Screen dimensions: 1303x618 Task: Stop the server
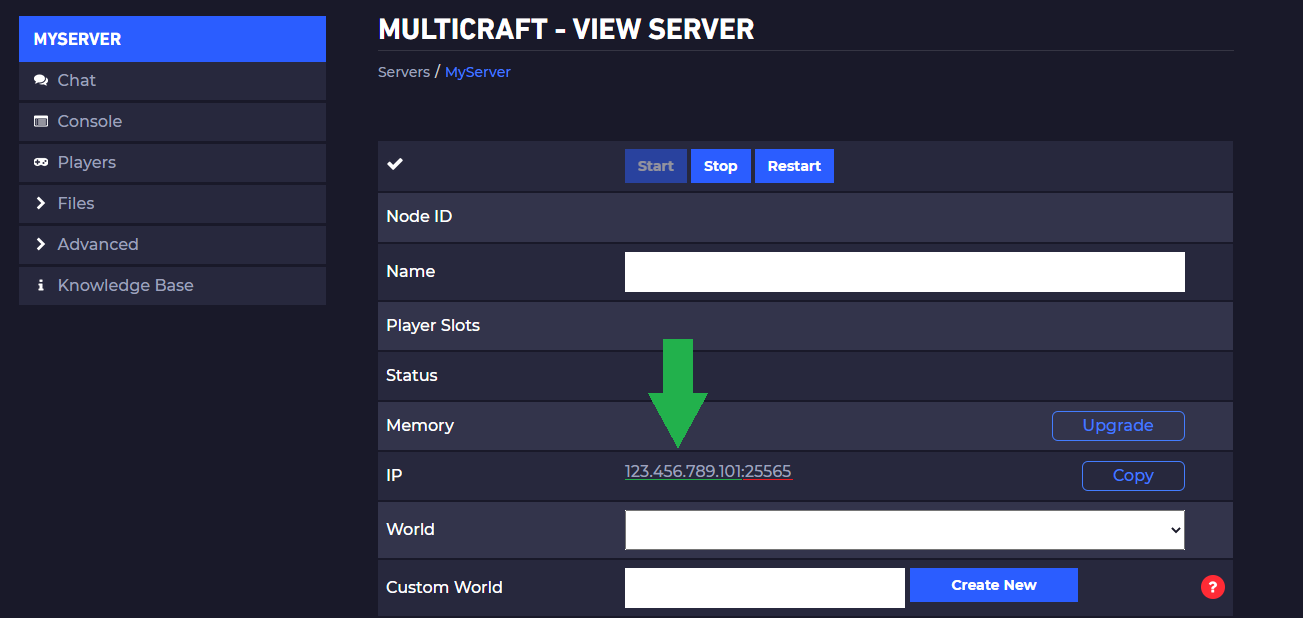tap(720, 166)
